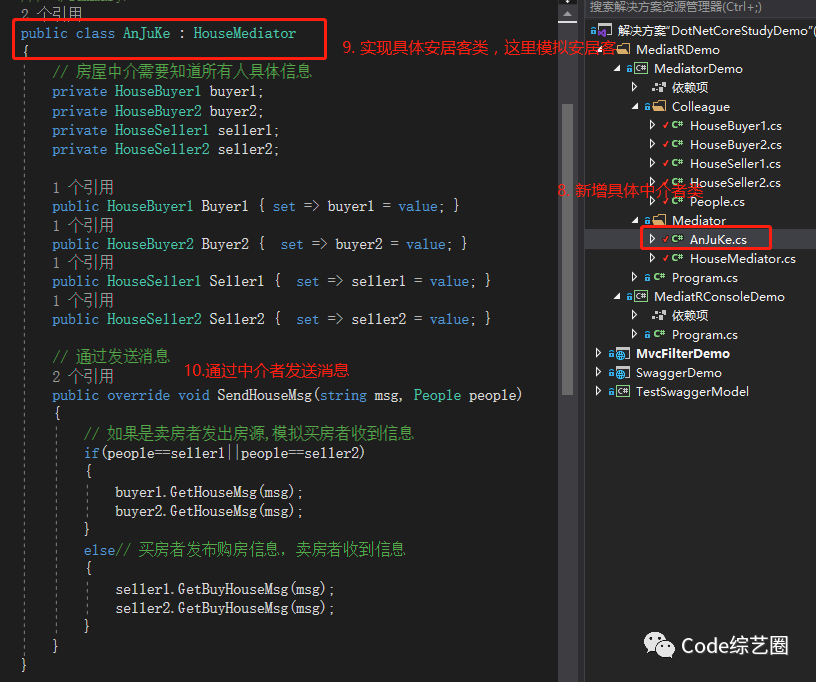
Task: Click the SwaggerDemo web project icon
Action: tap(623, 373)
